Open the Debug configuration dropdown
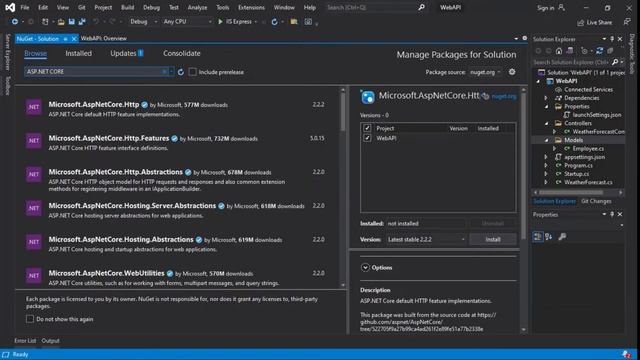This screenshot has height=360, width=640. 144,22
